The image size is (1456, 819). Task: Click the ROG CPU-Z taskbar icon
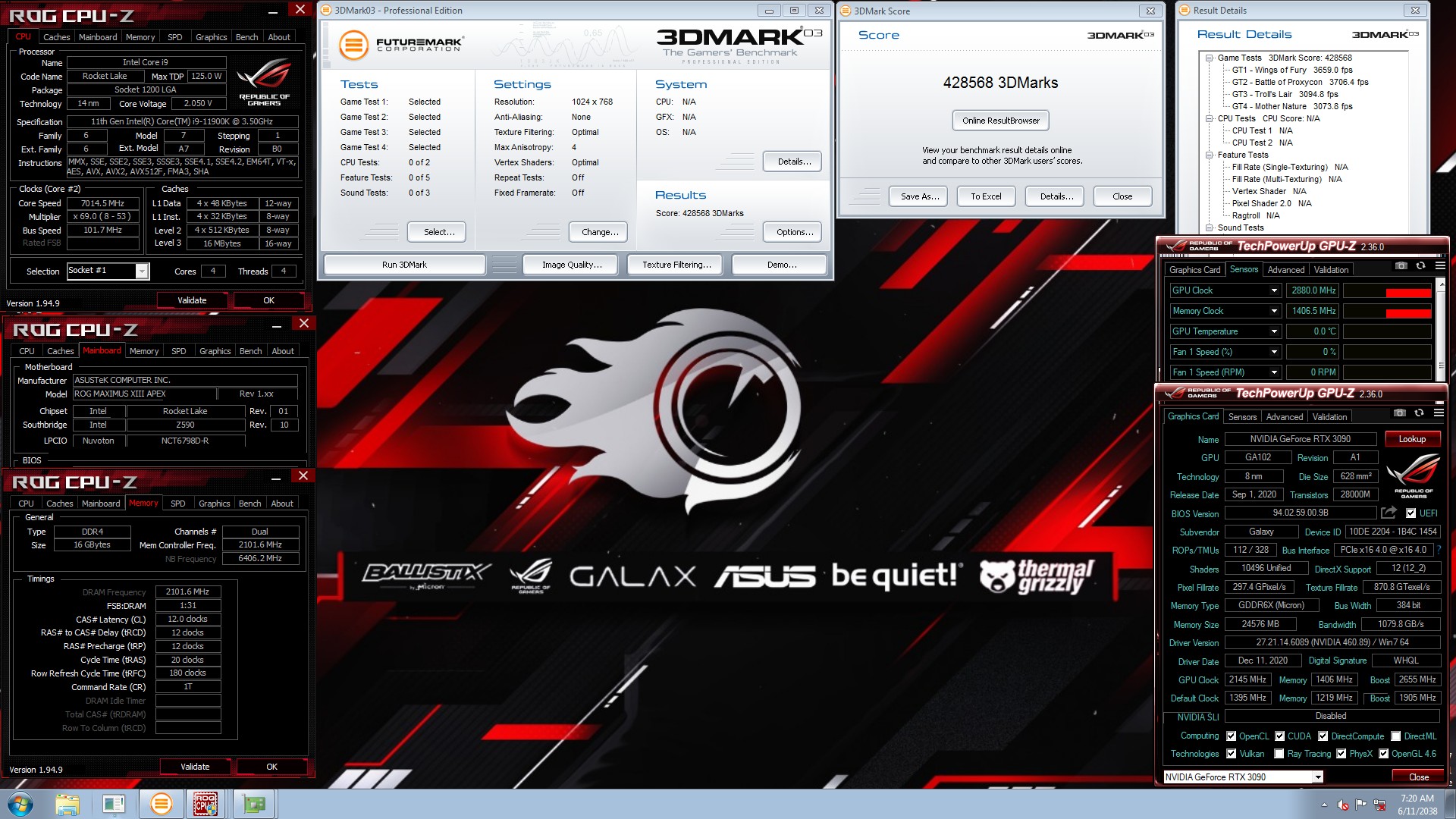tap(206, 804)
